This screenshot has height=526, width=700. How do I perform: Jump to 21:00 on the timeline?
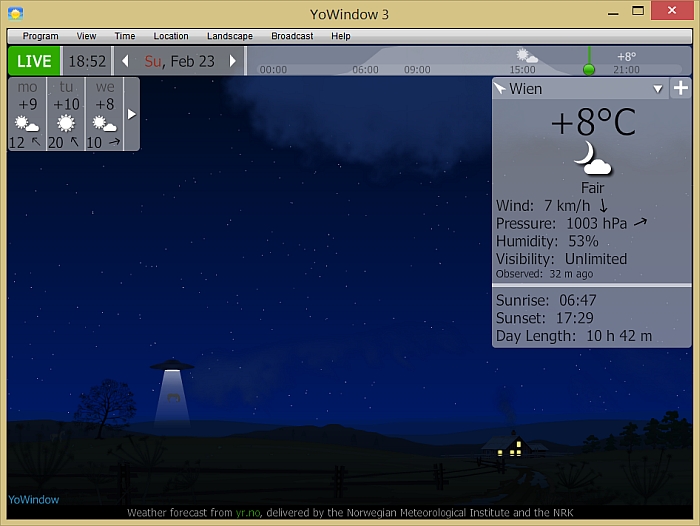(626, 70)
